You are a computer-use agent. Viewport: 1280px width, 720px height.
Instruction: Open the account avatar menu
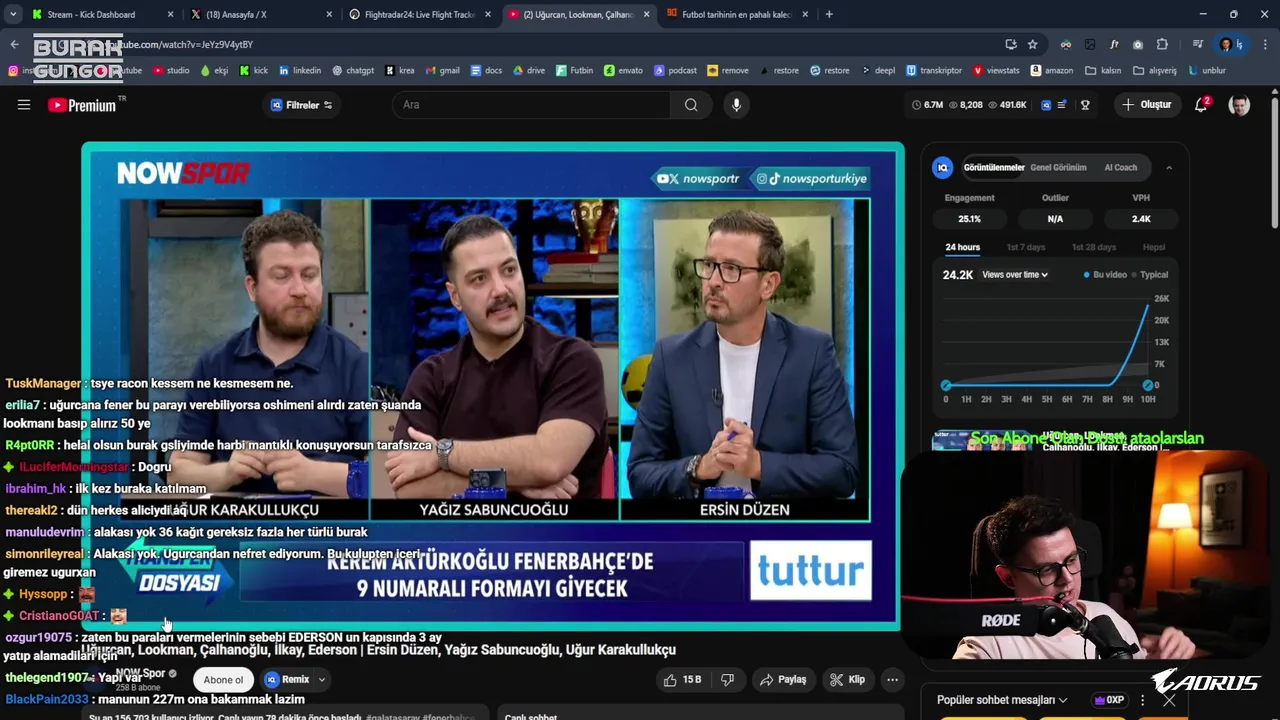[x=1239, y=105]
